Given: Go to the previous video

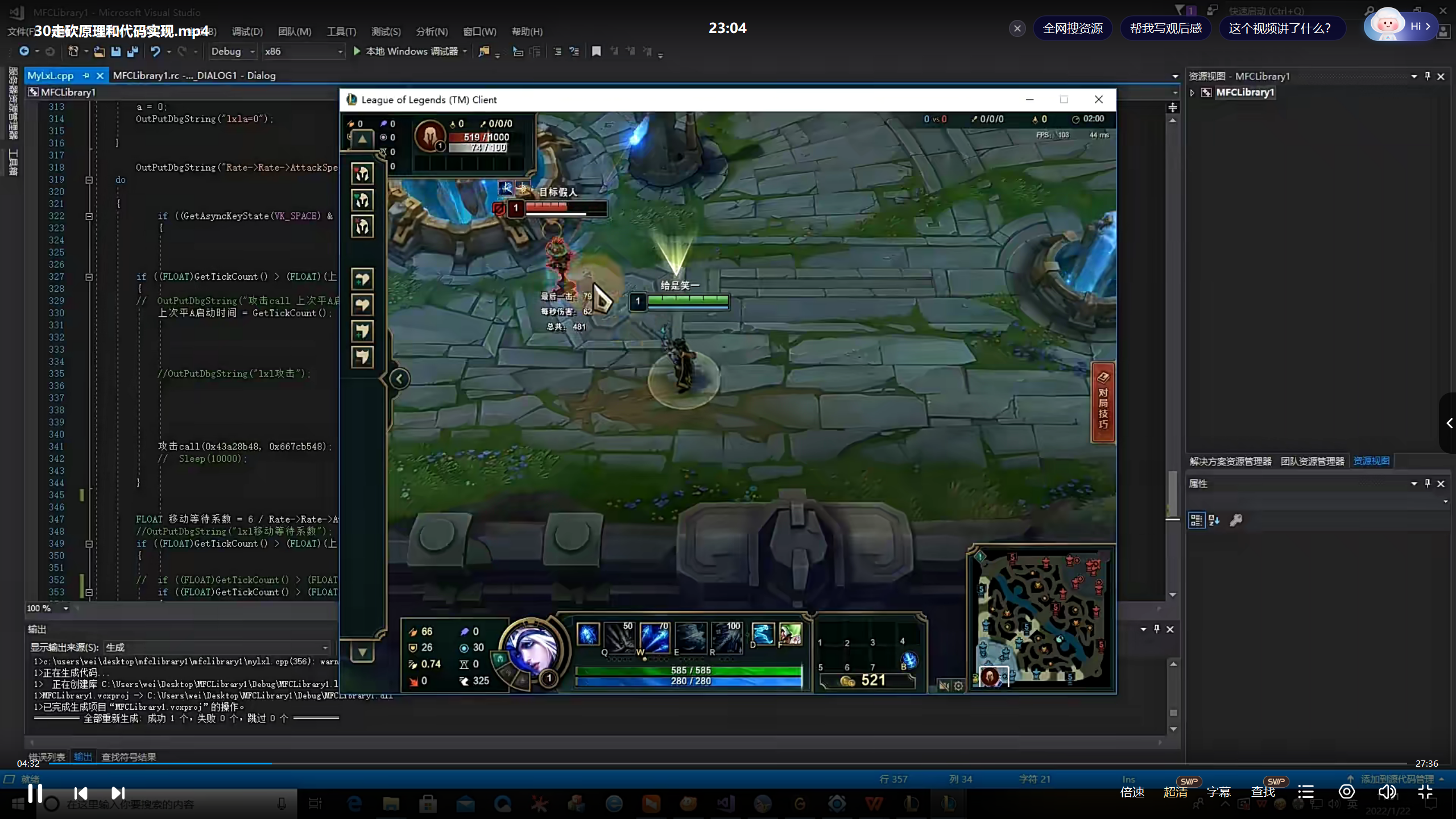Looking at the screenshot, I should pyautogui.click(x=81, y=793).
